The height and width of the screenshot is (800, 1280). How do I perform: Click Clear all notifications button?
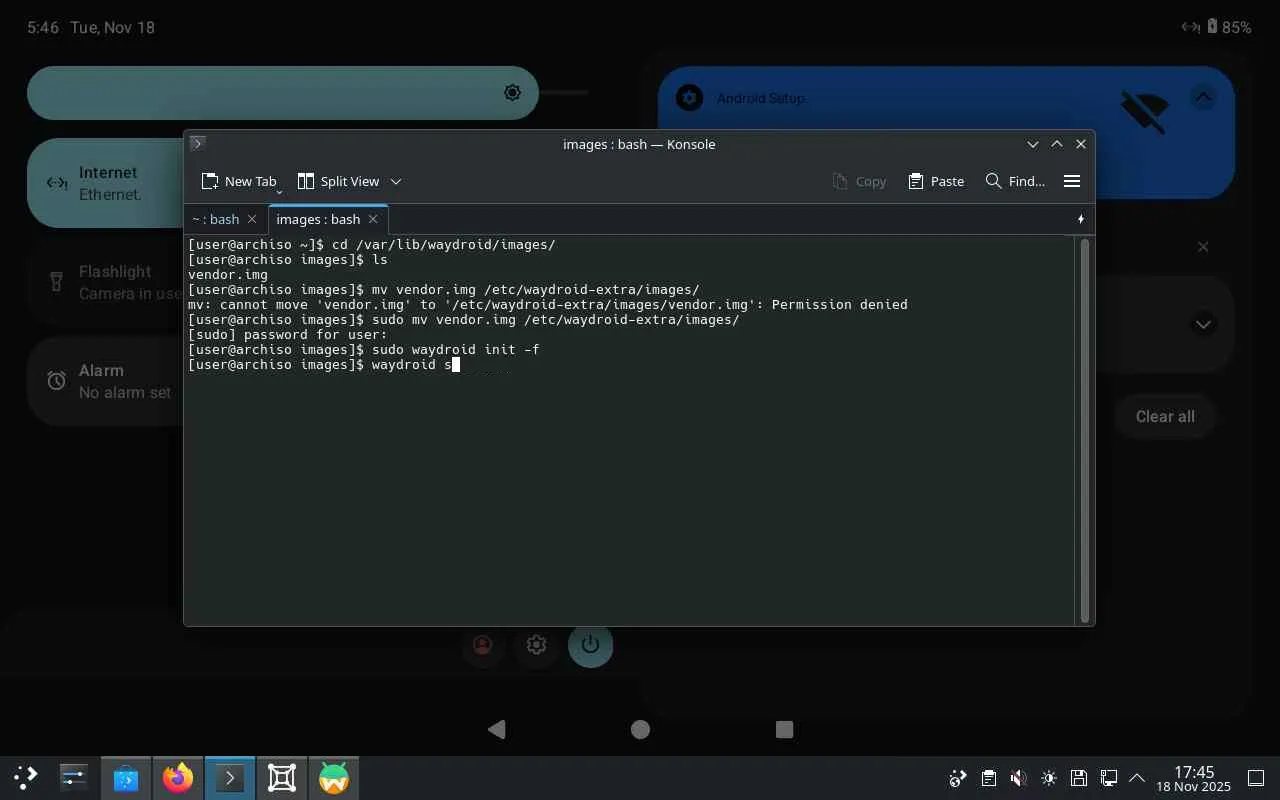pyautogui.click(x=1165, y=416)
